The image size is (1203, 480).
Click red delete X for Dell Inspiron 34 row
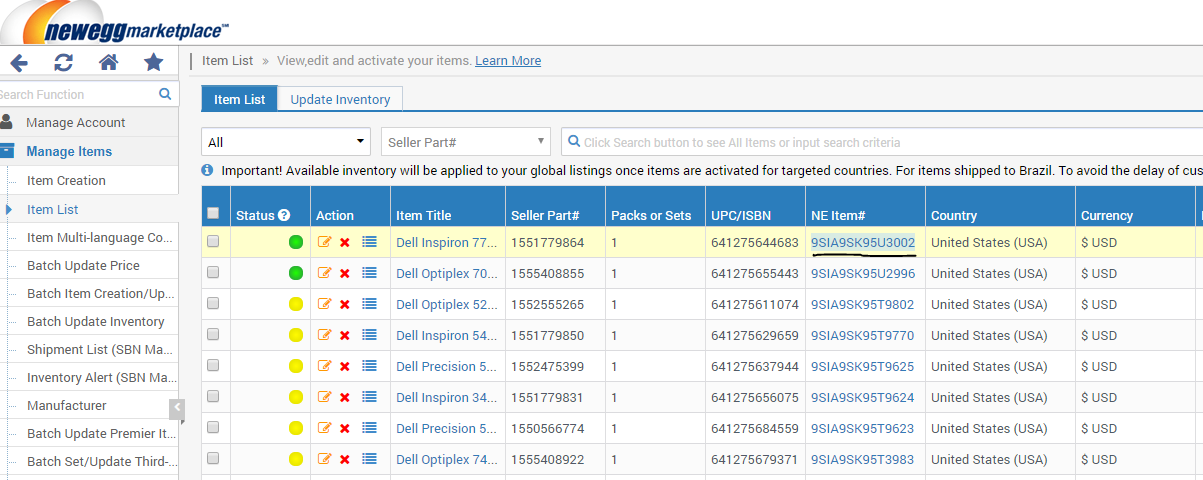pos(345,397)
